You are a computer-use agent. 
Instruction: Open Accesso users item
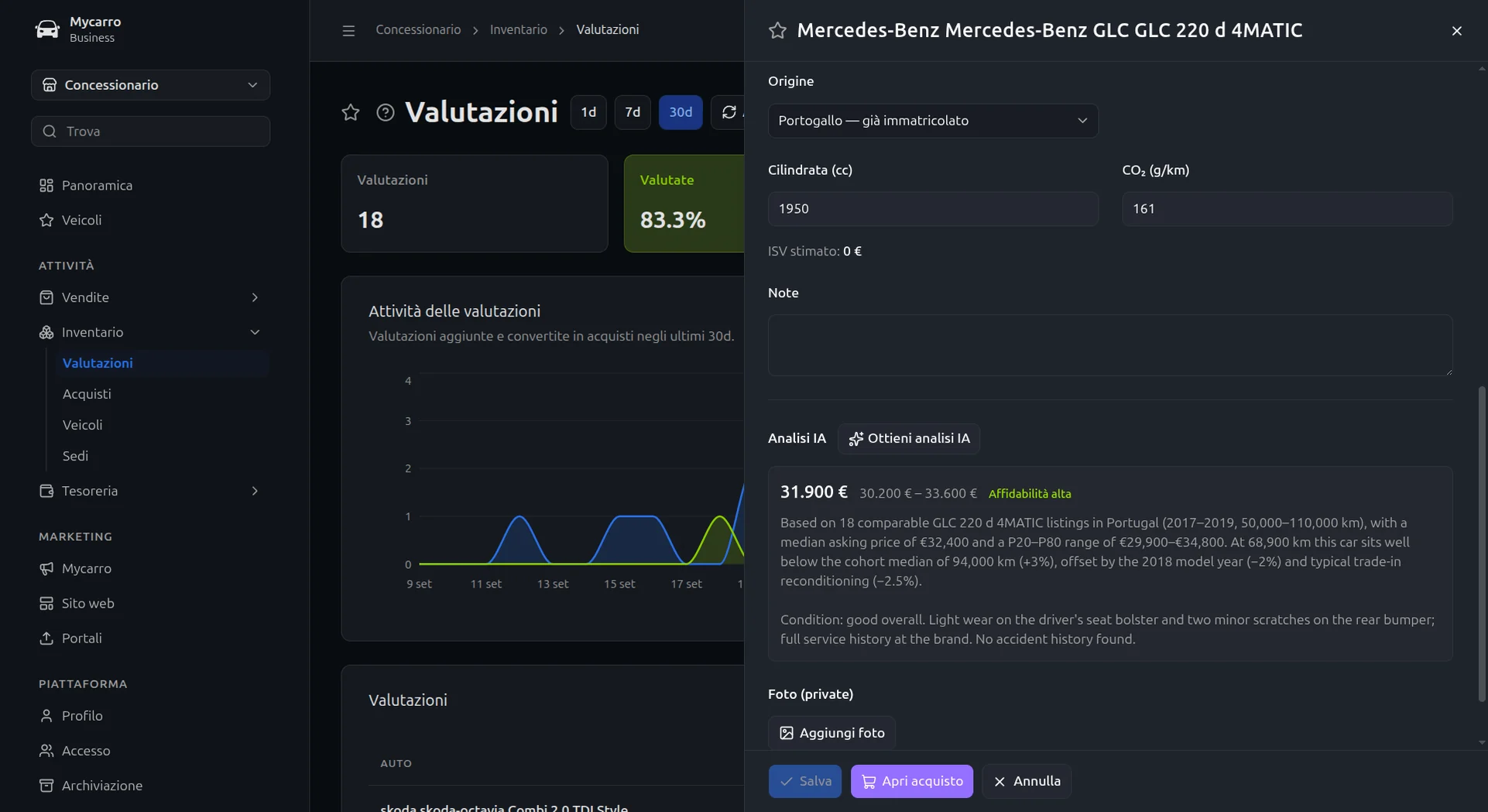point(150,750)
